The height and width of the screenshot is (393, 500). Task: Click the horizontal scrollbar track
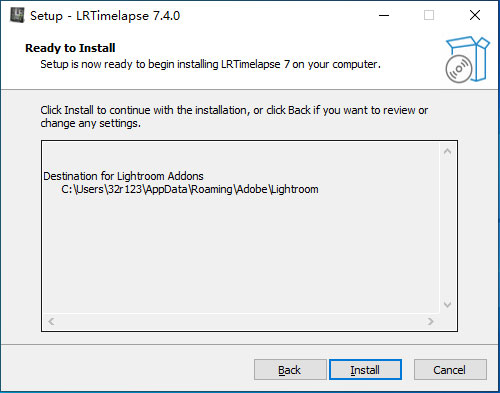tap(241, 321)
